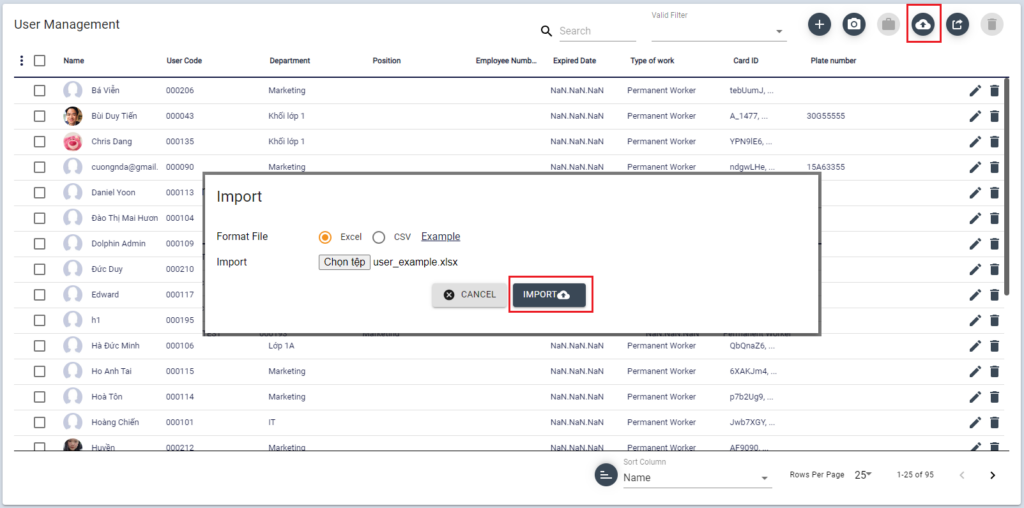
Task: Delete Bùi Duy Tiến row via trash icon
Action: pos(994,116)
